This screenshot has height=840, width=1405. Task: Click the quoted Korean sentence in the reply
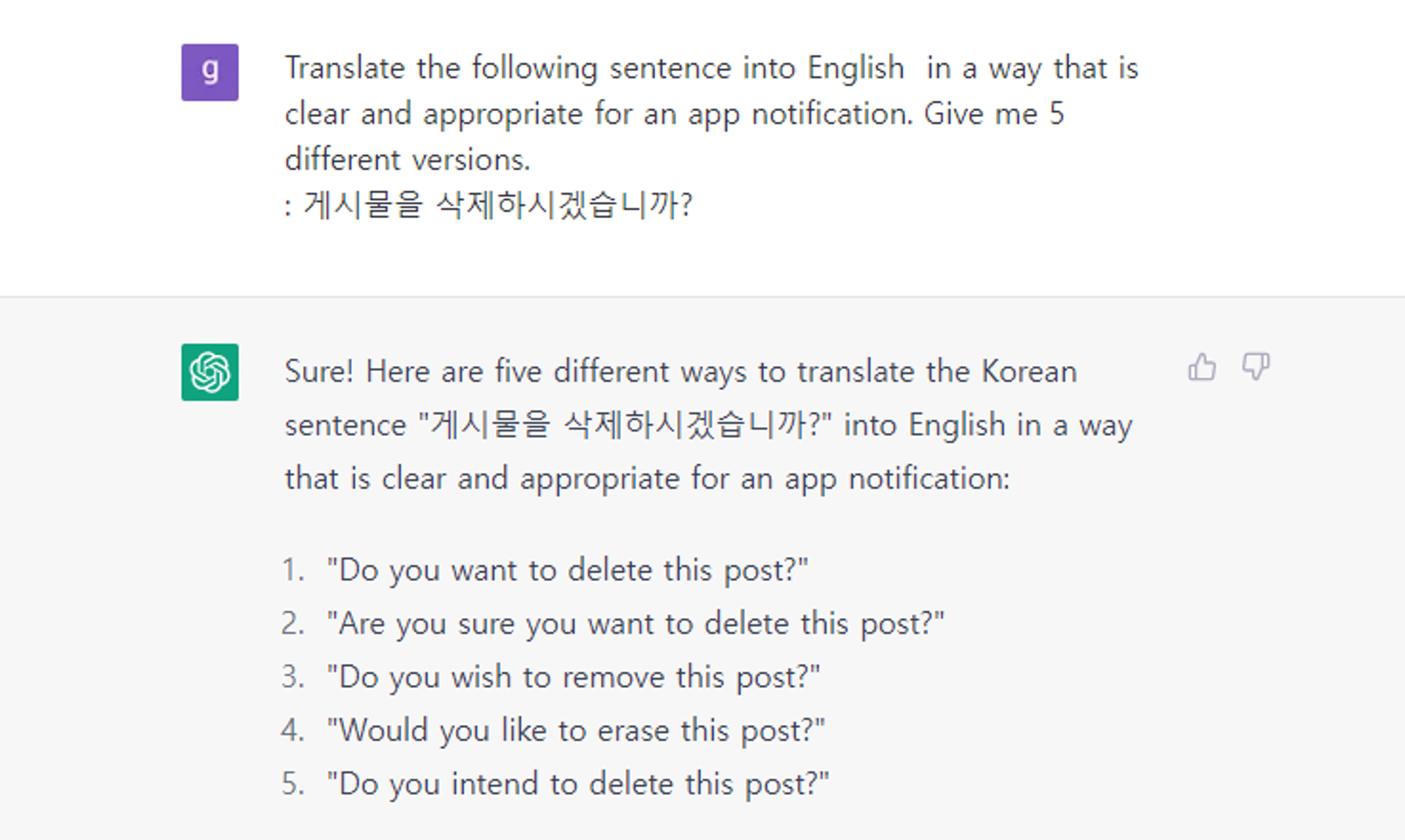click(625, 425)
